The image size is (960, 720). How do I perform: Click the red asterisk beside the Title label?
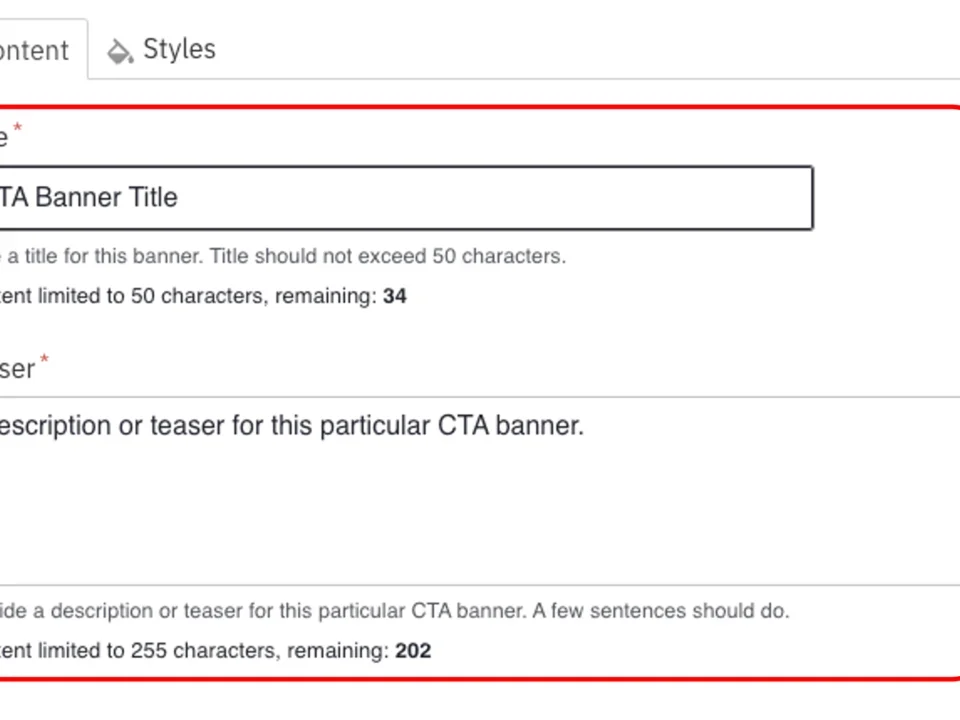[17, 128]
